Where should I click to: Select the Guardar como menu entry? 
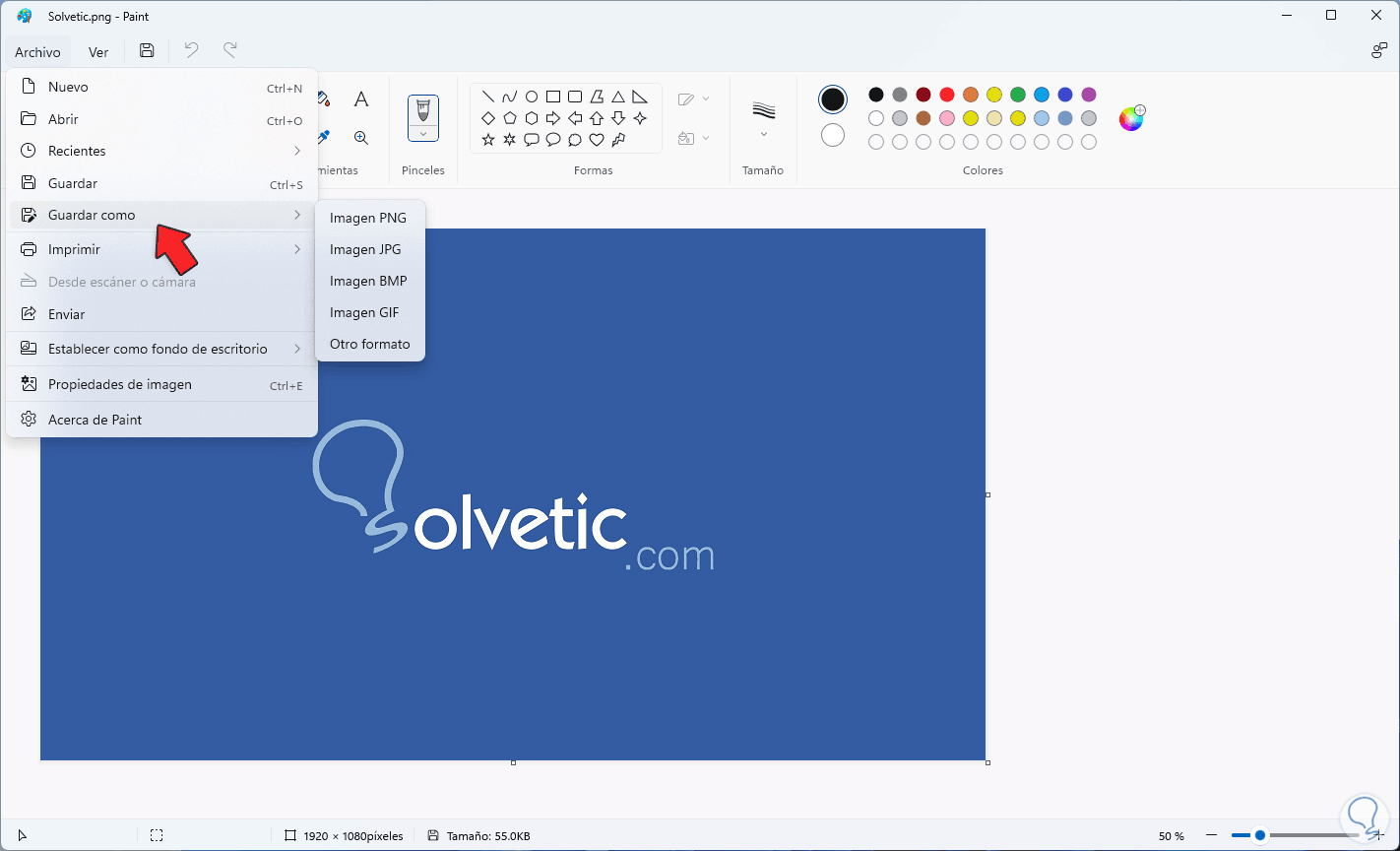(x=161, y=215)
